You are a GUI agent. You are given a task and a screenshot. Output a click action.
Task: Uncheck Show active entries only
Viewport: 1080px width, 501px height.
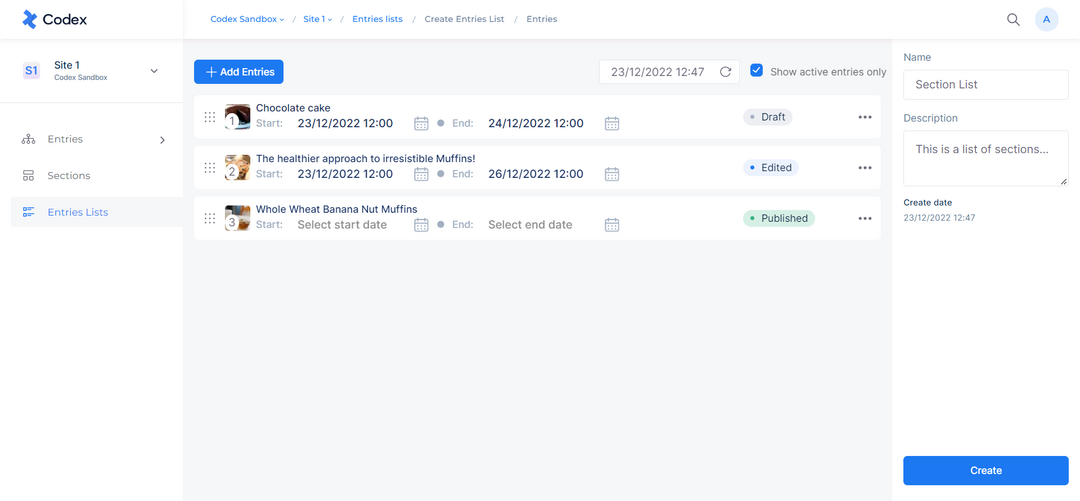coord(756,71)
